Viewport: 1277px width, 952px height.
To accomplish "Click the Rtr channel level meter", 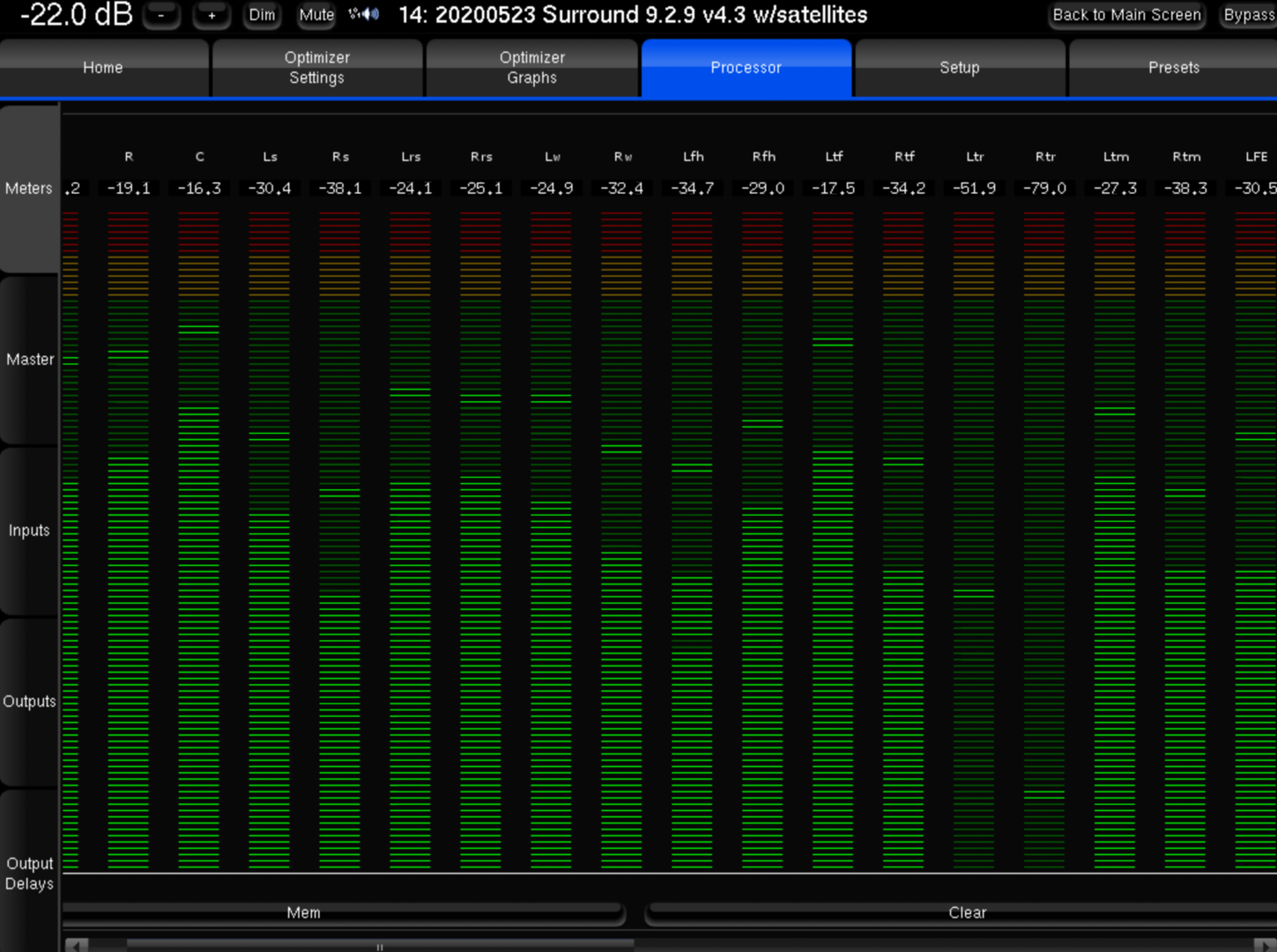I will (1044, 540).
